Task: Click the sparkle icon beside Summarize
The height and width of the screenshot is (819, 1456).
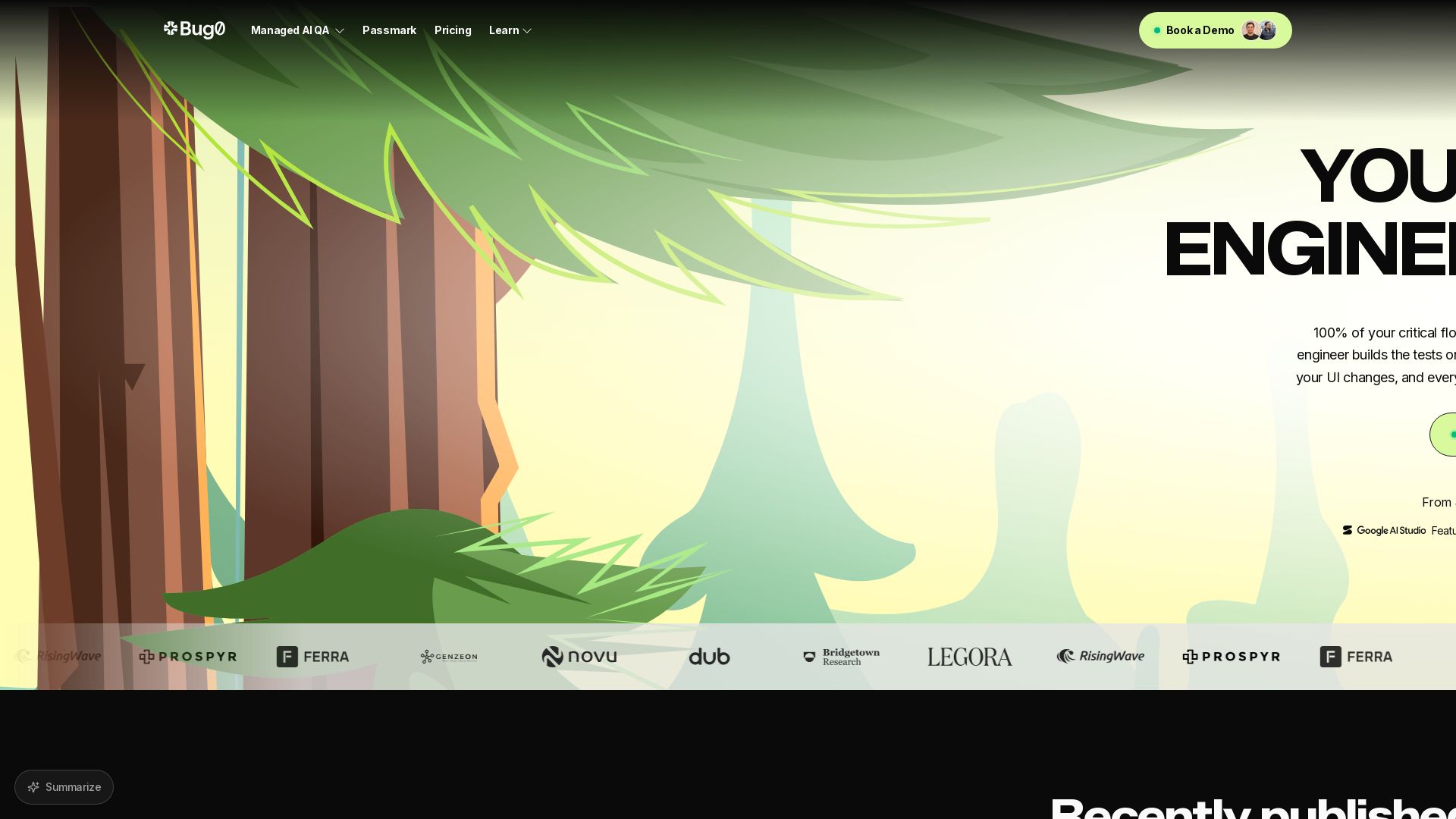Action: 33,787
